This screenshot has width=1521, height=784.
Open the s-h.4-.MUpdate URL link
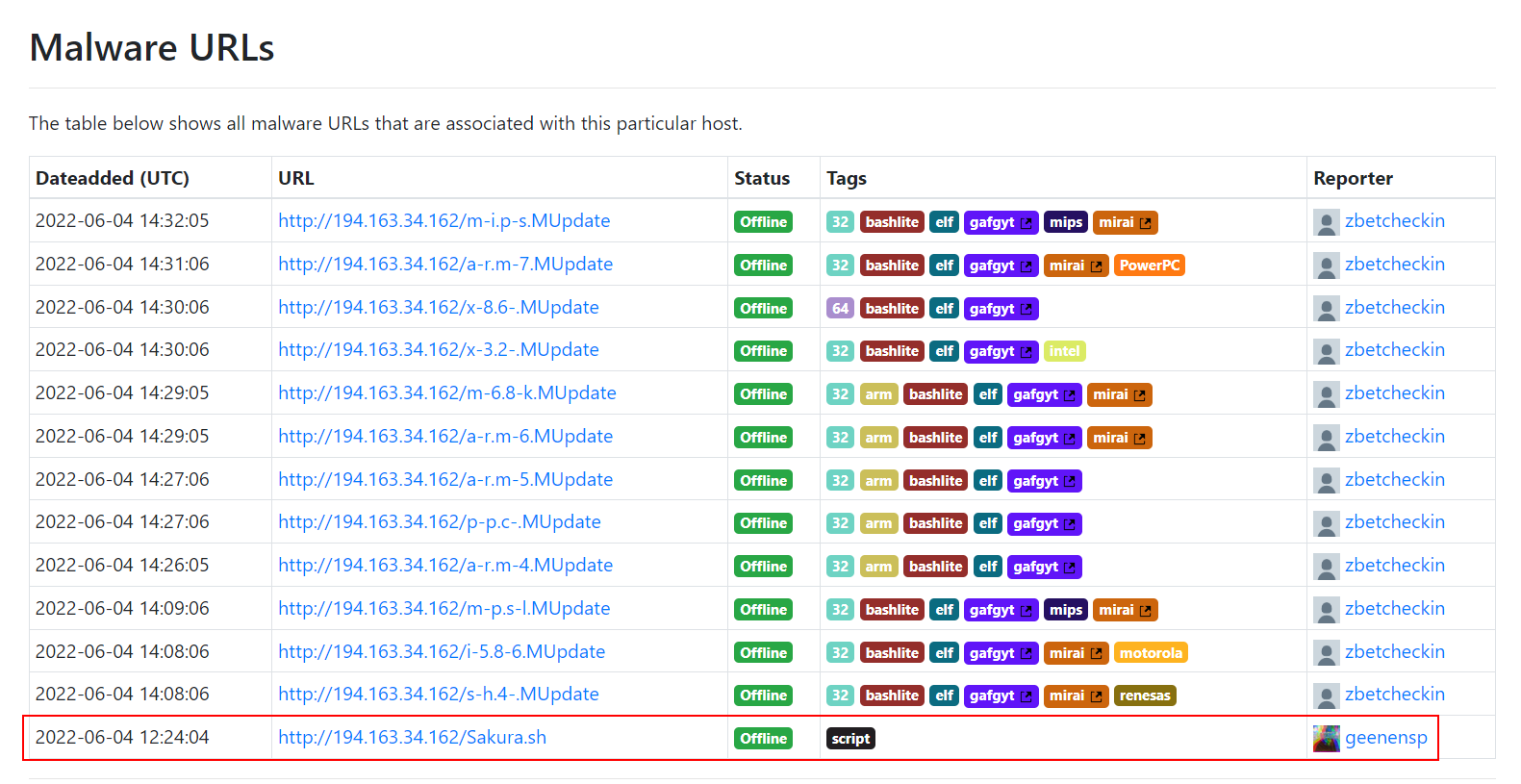coord(439,694)
